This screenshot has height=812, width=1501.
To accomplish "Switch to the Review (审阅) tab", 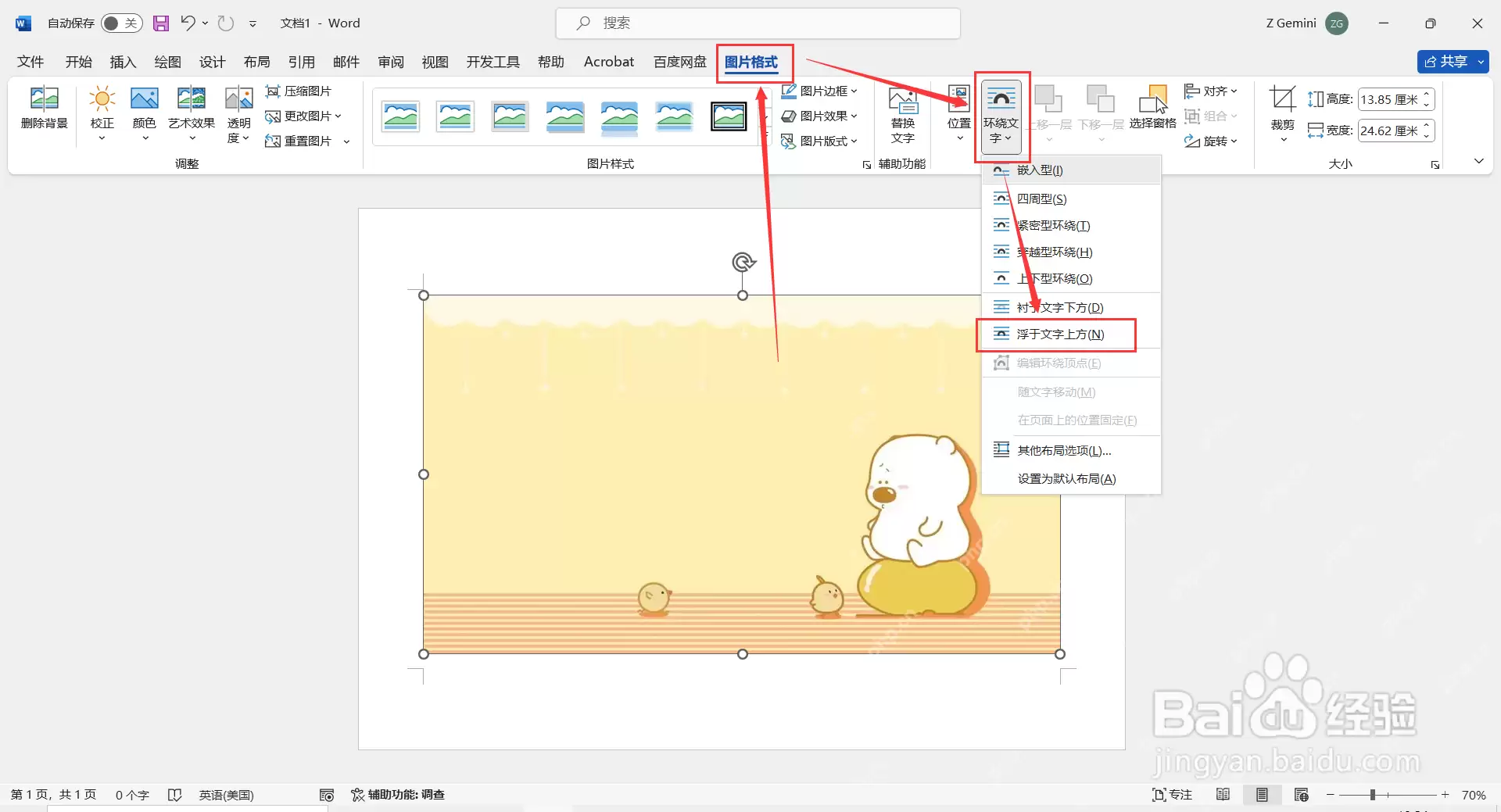I will 391,62.
